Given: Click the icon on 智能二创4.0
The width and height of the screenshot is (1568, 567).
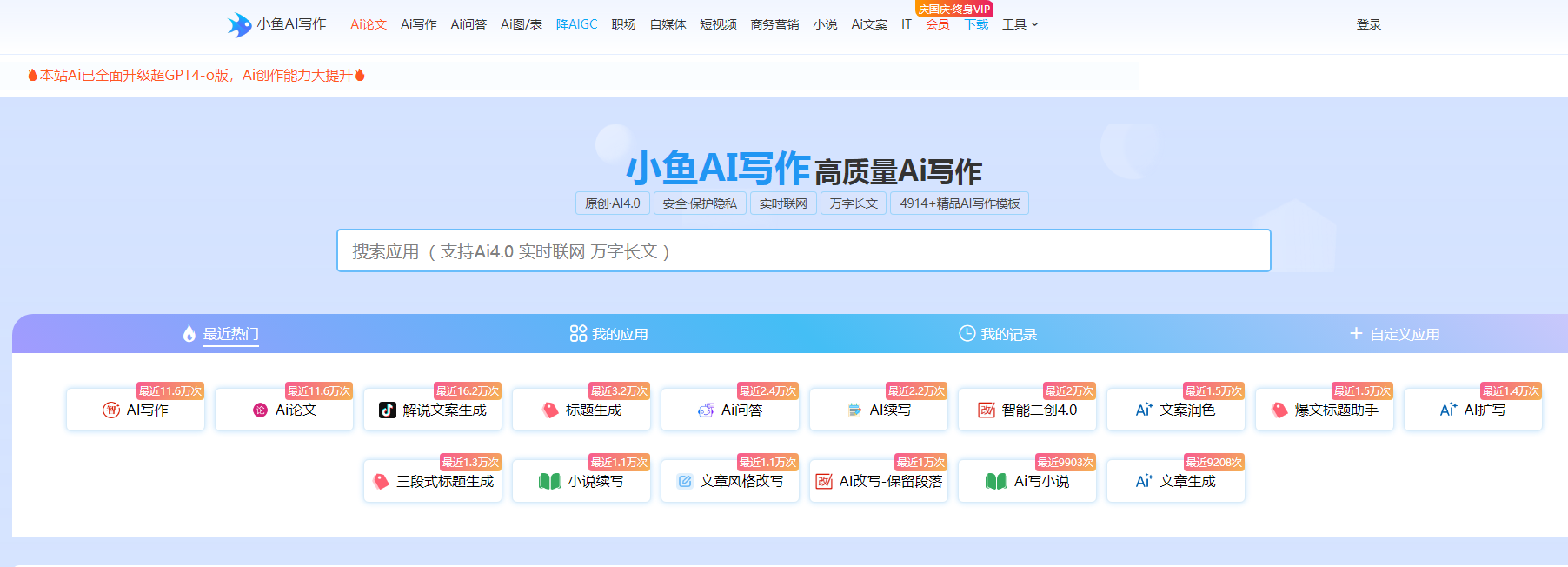Looking at the screenshot, I should click(x=987, y=410).
